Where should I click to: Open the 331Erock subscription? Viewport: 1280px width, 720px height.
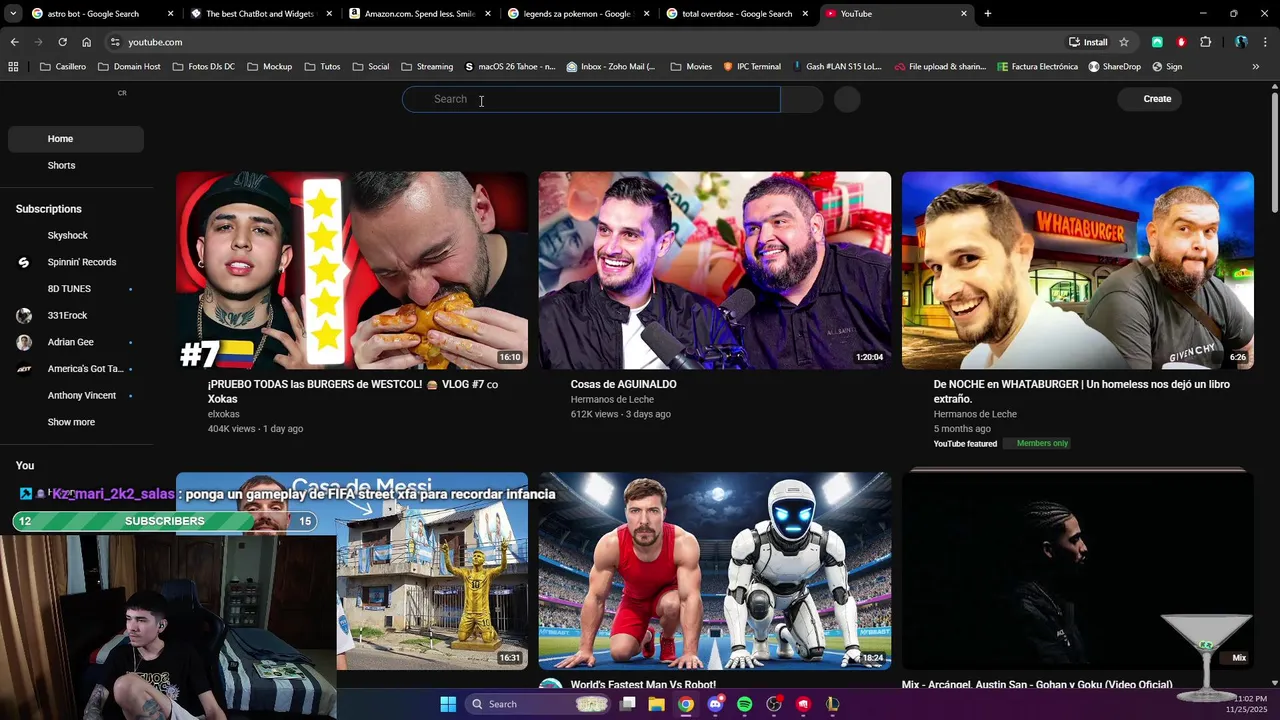click(76, 315)
